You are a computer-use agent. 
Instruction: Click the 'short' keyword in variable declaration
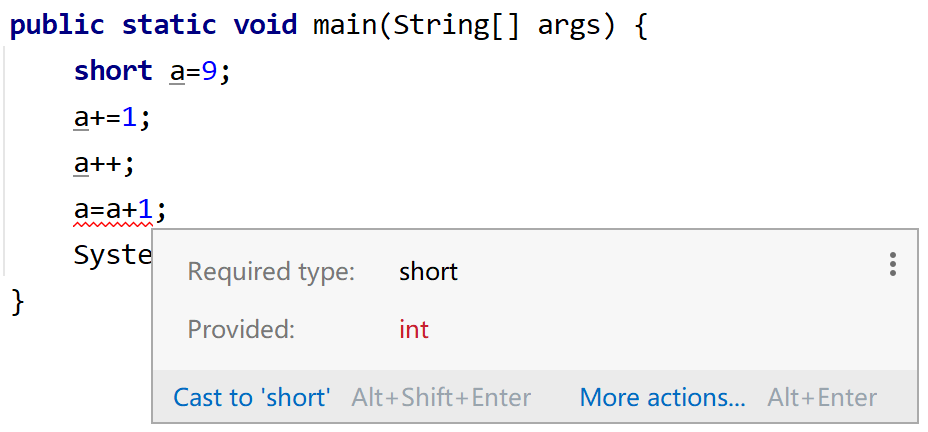[112, 72]
